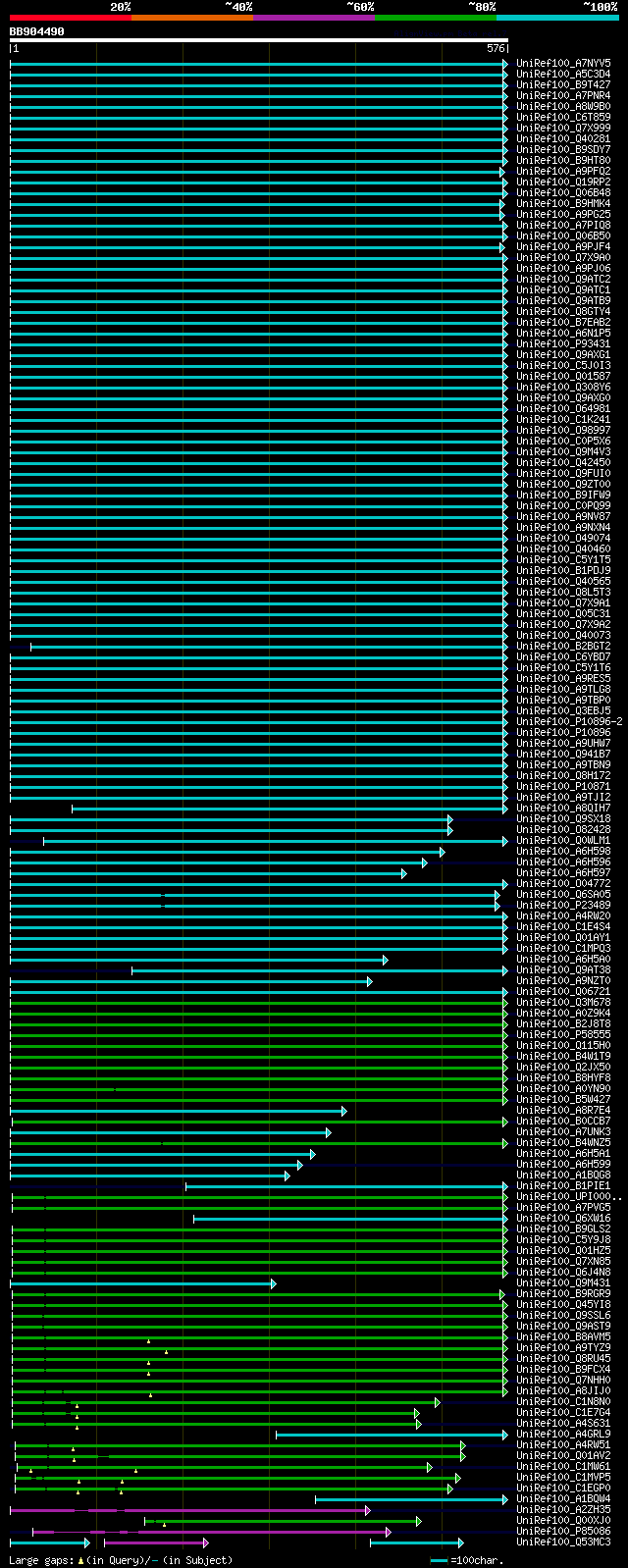The image size is (628, 1568).
Task: Select hit label UniRef100_Q40073
Action: (563, 635)
